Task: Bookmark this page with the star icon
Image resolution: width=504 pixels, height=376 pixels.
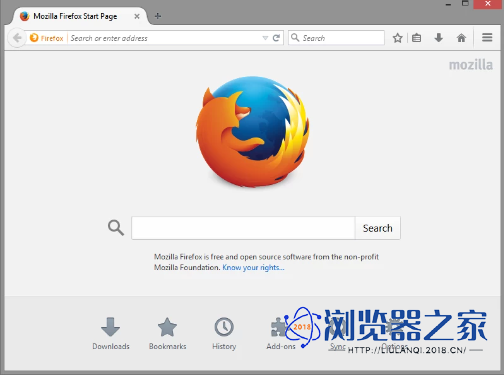Action: [x=397, y=38]
